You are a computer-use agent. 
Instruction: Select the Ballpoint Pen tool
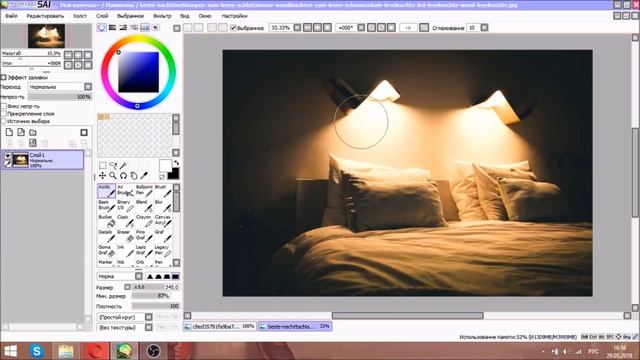144,191
